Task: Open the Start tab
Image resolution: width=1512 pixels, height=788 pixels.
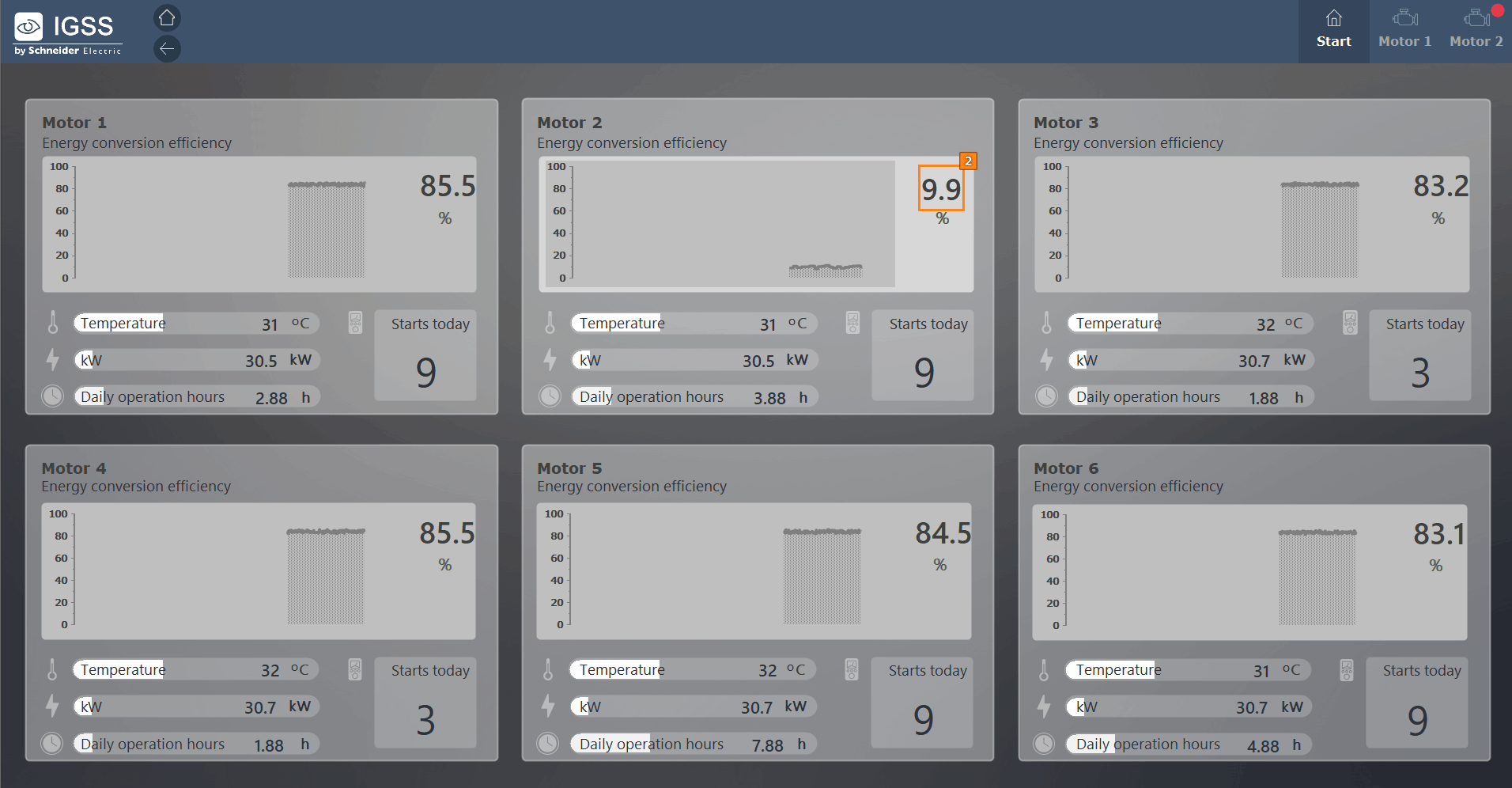Action: [1333, 32]
